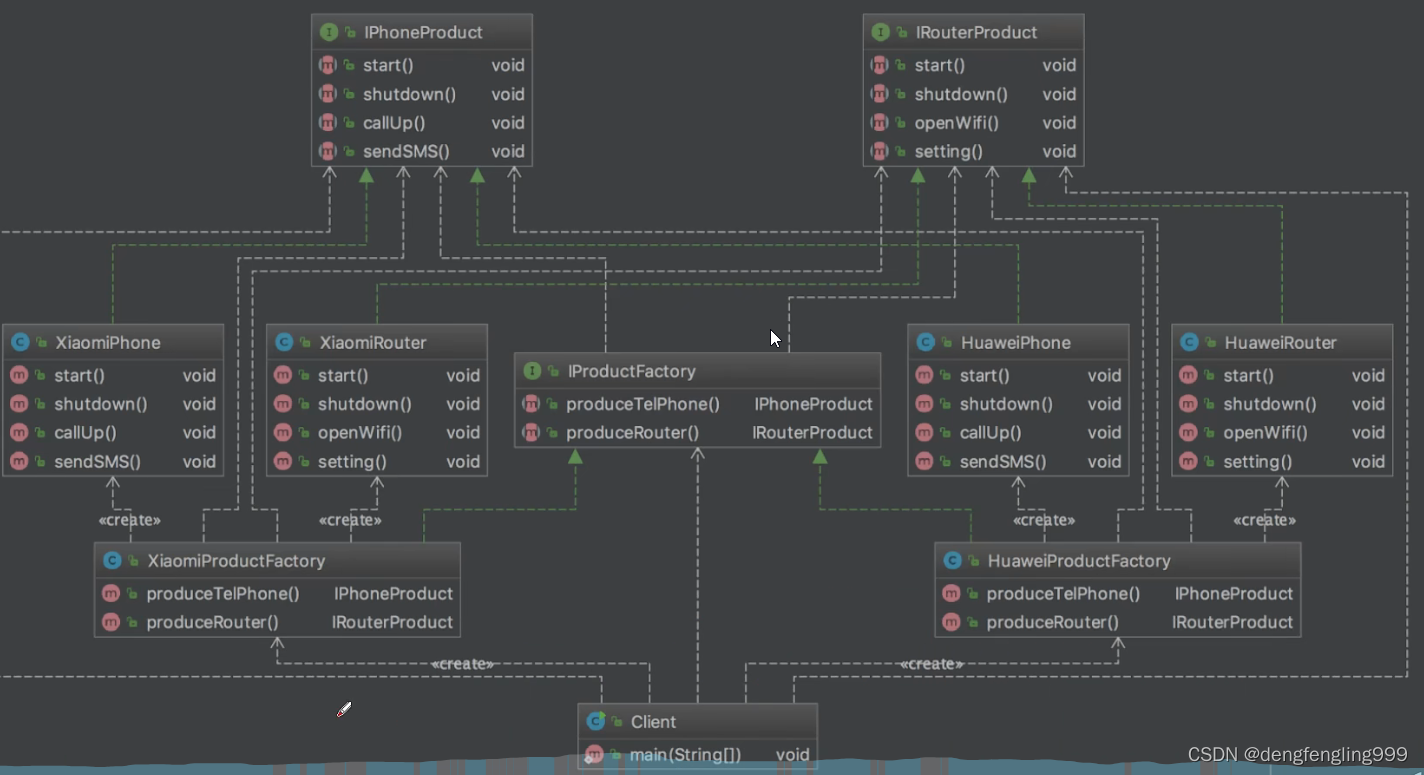This screenshot has width=1424, height=775.
Task: Click the class icon of XiaomiRouter node
Action: (283, 343)
